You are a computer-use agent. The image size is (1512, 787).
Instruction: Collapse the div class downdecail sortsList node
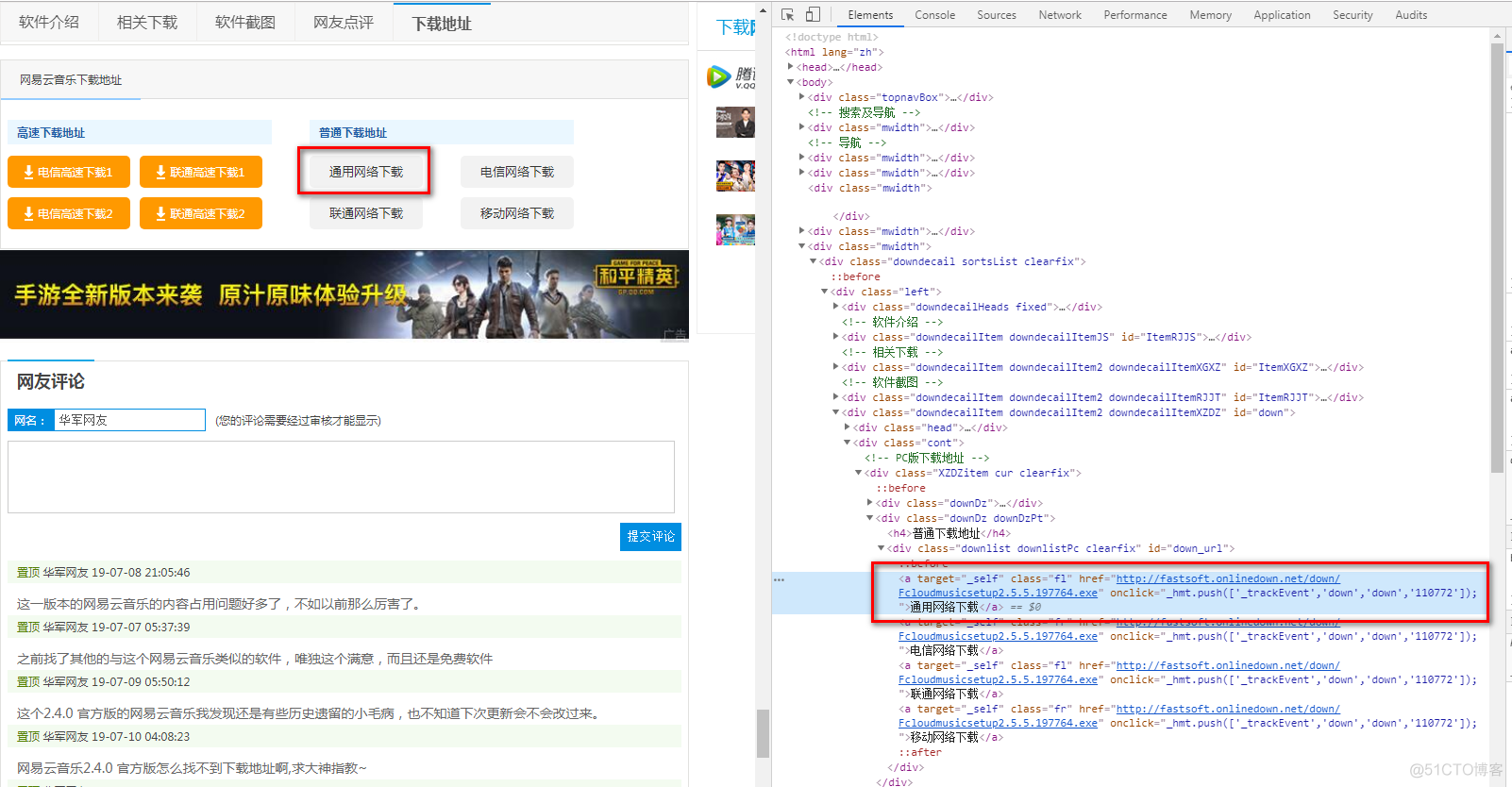tap(814, 261)
